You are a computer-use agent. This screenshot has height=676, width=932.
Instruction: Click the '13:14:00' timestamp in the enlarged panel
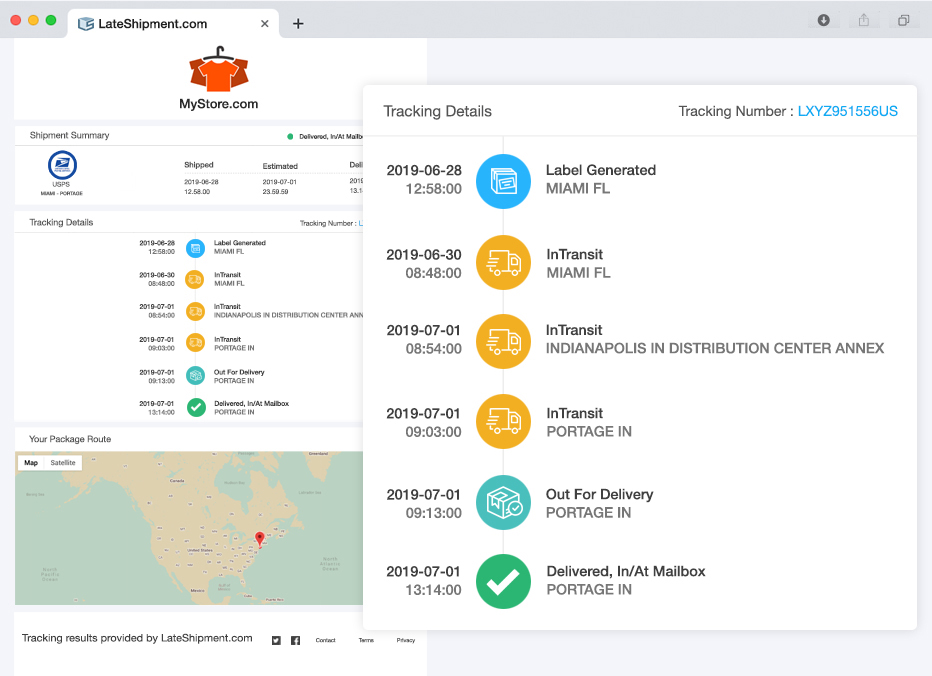[433, 590]
